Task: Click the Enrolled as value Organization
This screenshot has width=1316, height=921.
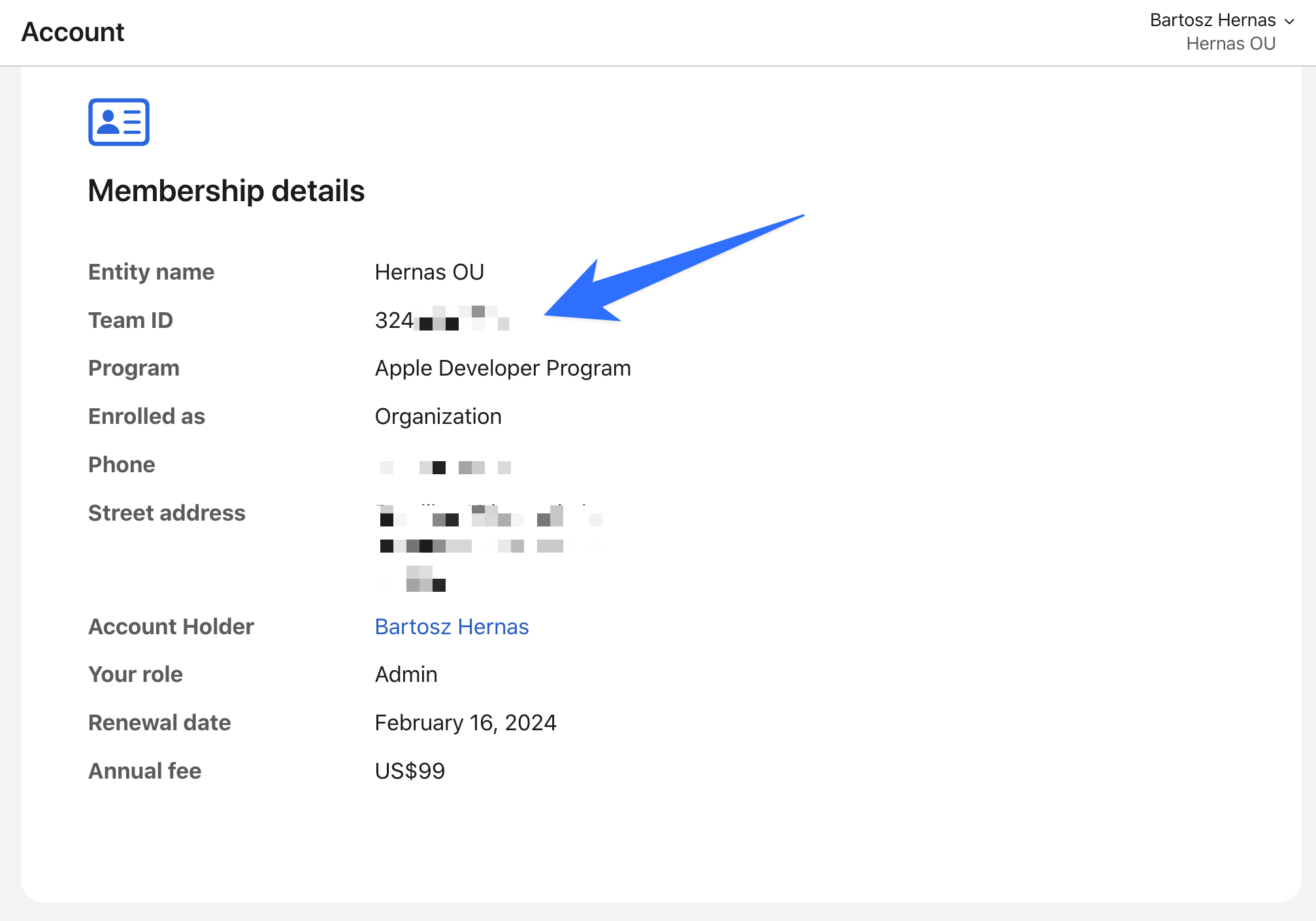Action: coord(438,416)
